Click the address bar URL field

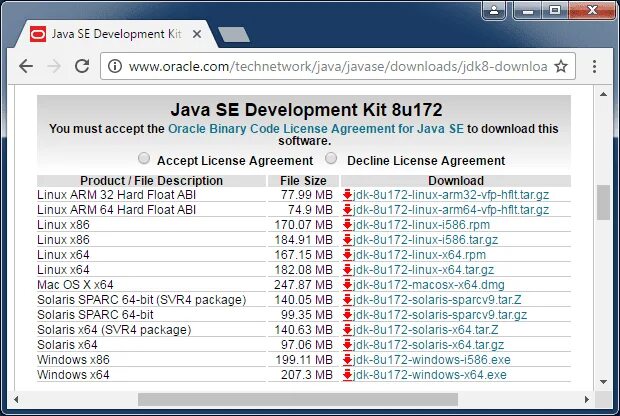[x=338, y=66]
